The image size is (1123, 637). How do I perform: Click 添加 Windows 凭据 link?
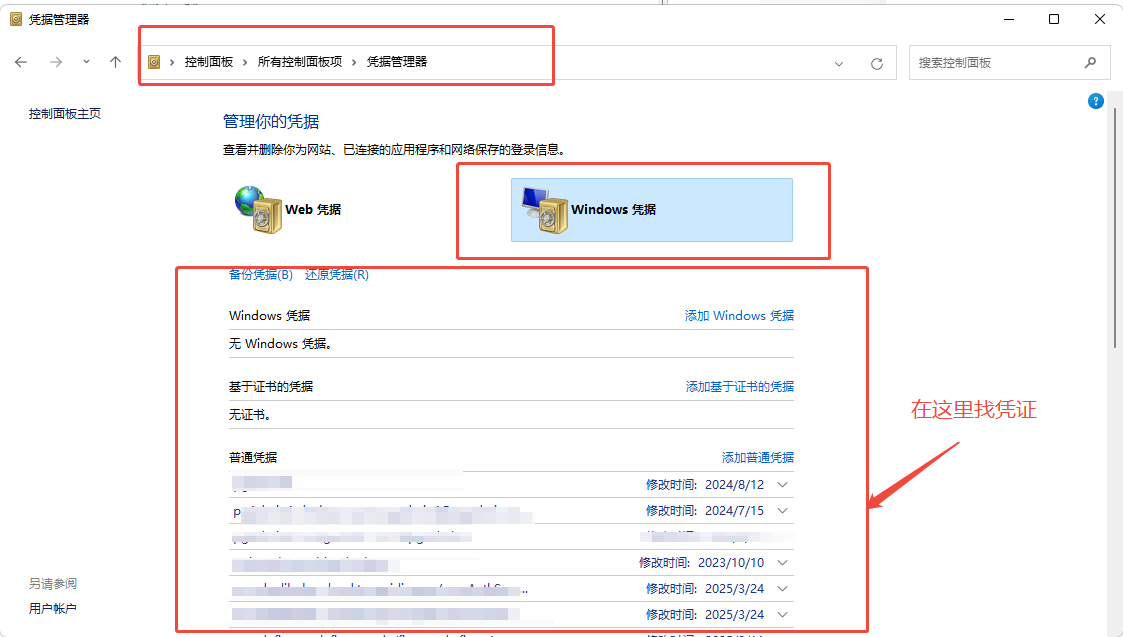click(x=739, y=315)
